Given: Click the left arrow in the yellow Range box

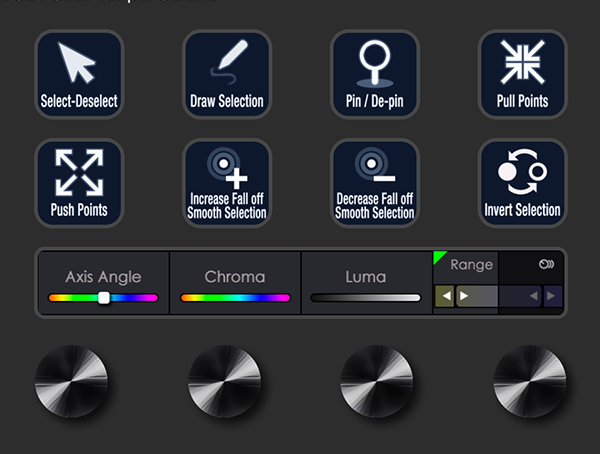Looking at the screenshot, I should tap(445, 296).
